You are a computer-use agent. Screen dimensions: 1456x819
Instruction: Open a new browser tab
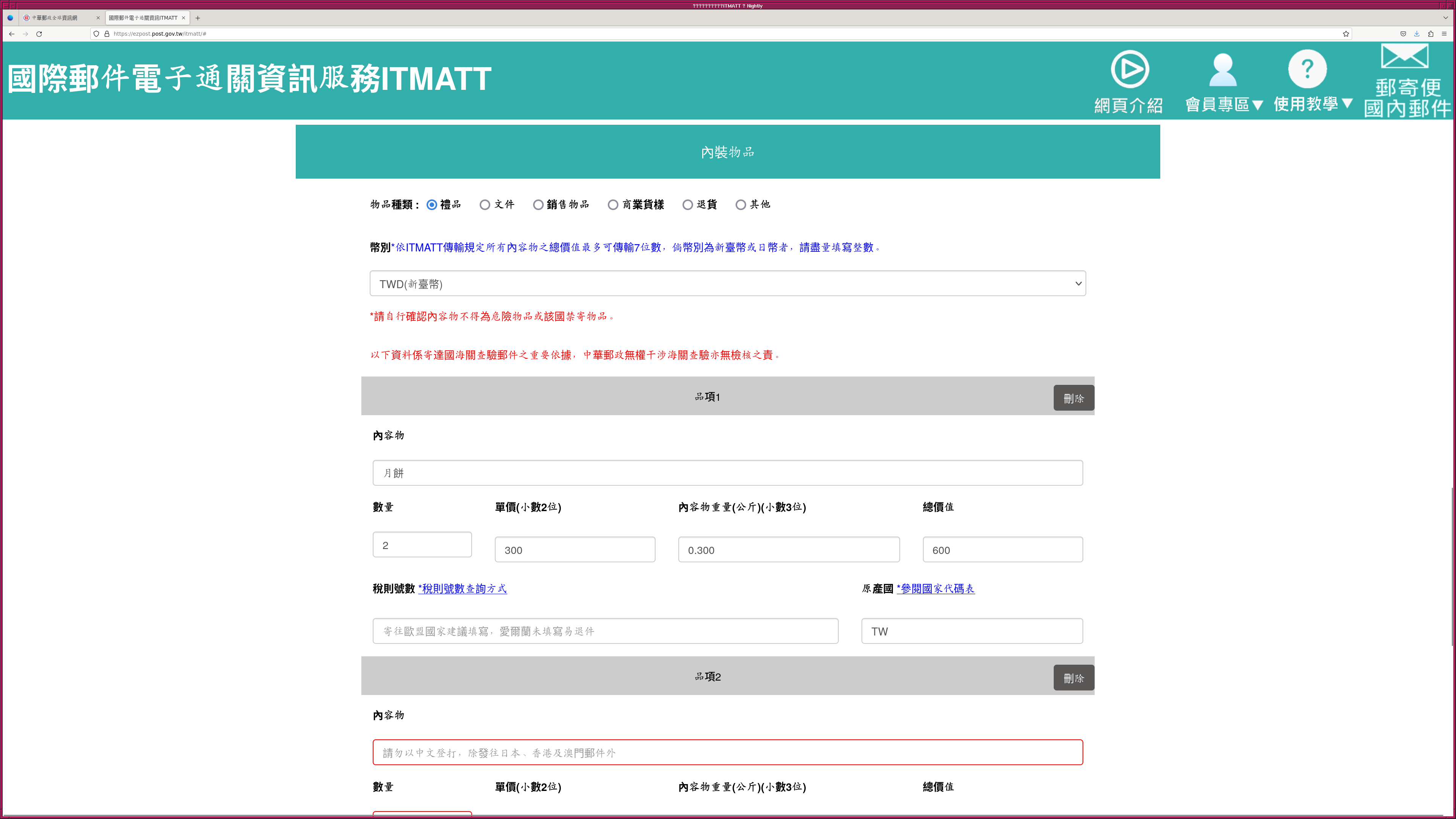tap(198, 18)
